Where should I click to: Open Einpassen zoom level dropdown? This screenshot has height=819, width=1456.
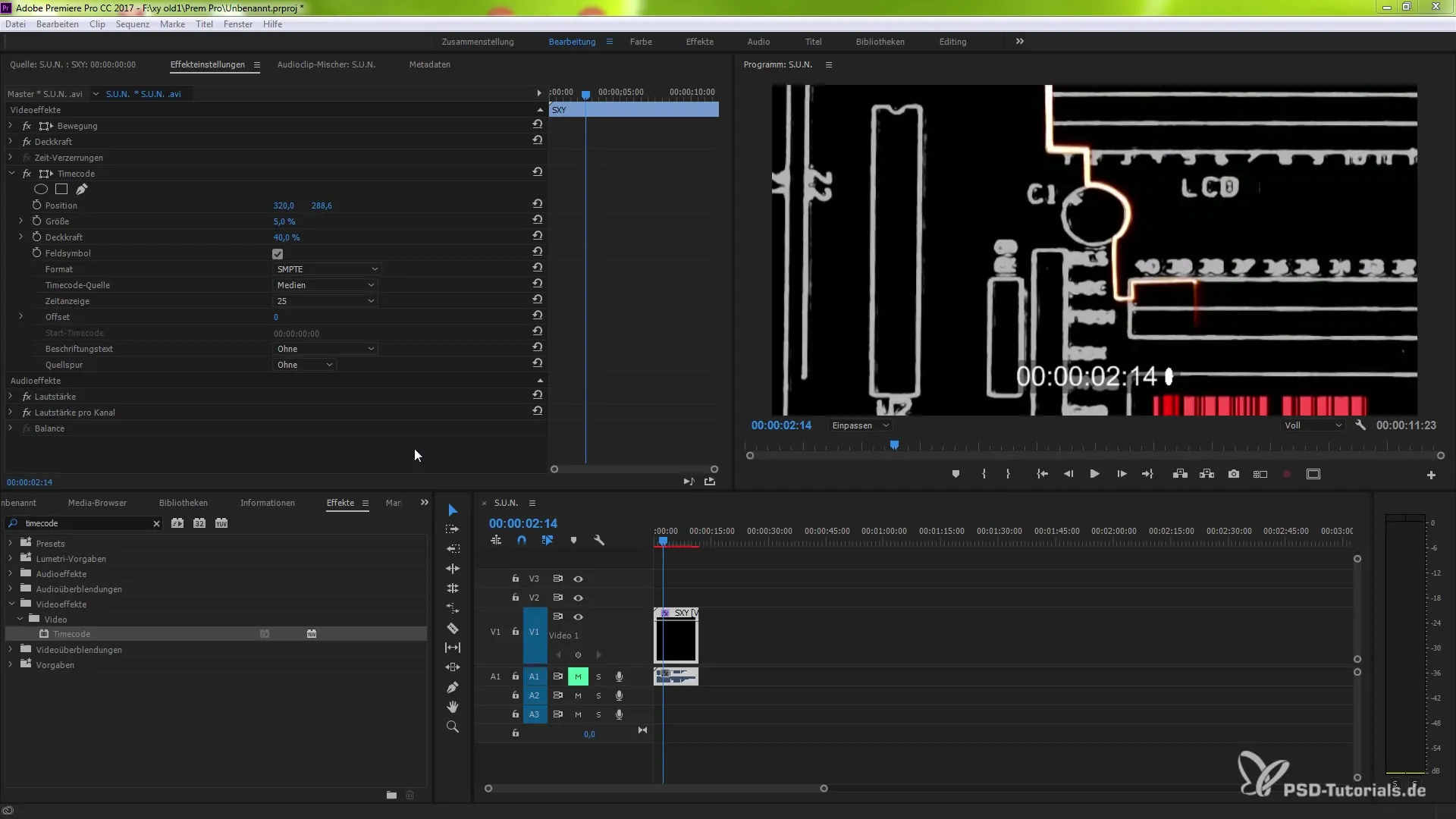860,425
